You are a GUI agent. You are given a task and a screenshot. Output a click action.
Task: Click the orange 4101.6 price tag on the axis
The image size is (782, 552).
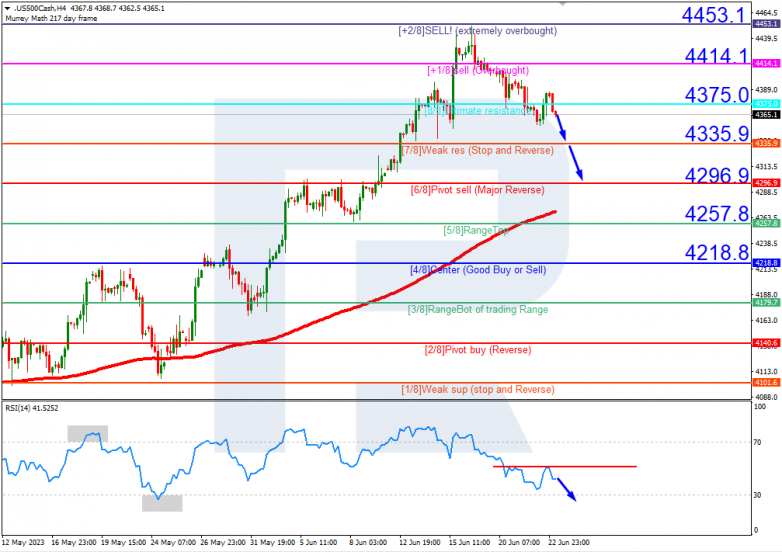pos(766,382)
